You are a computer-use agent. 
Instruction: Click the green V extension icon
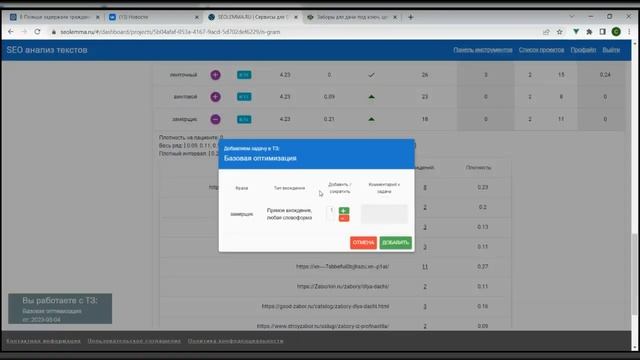coord(576,32)
